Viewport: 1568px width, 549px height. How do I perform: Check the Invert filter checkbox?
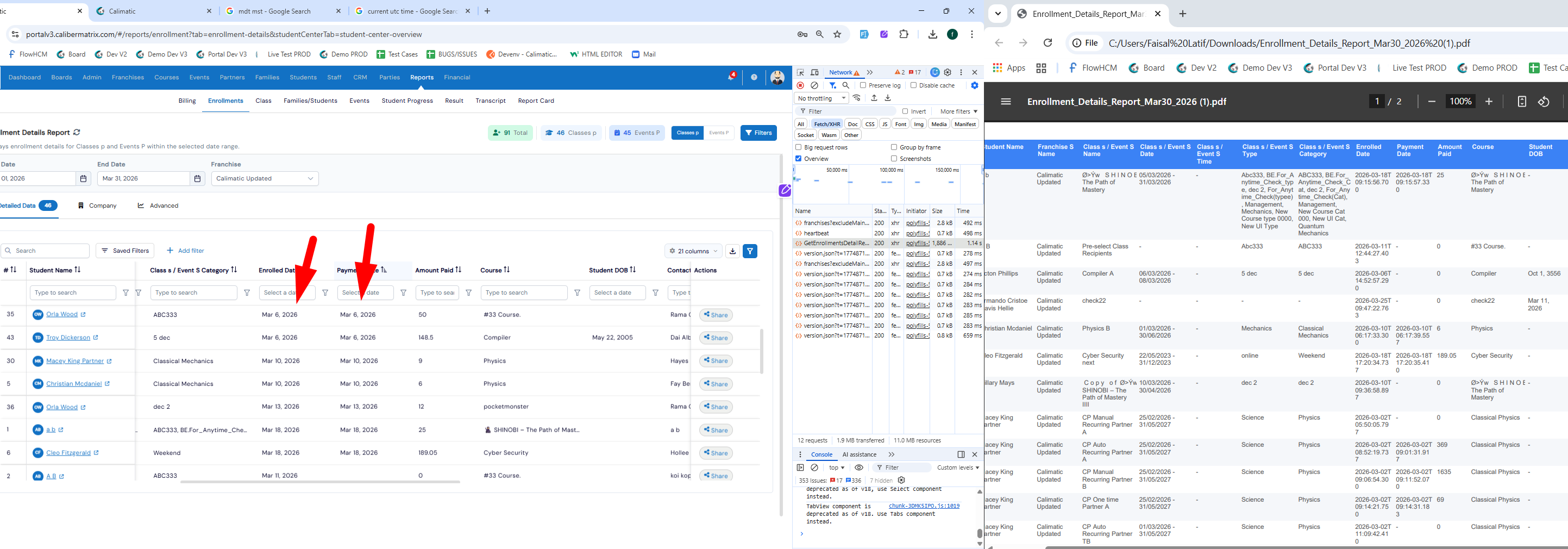click(906, 111)
